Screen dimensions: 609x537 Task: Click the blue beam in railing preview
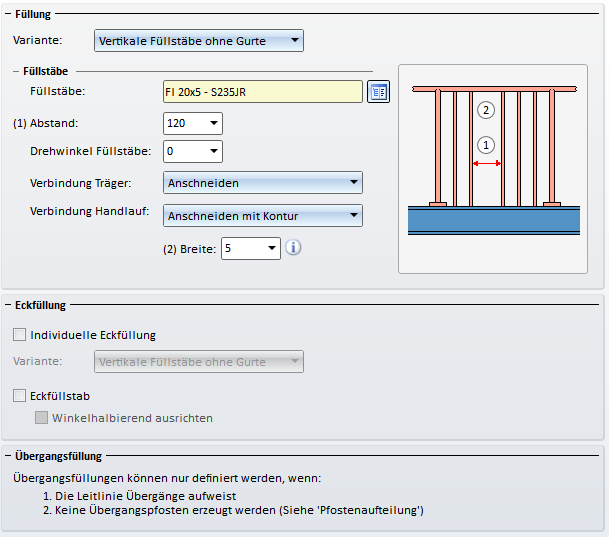tap(493, 221)
